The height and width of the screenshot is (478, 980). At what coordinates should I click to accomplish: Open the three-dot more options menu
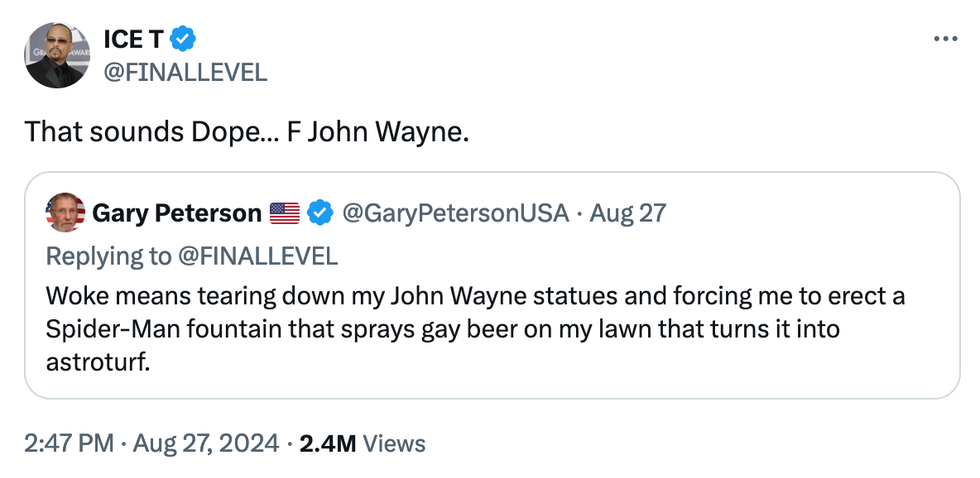945,39
